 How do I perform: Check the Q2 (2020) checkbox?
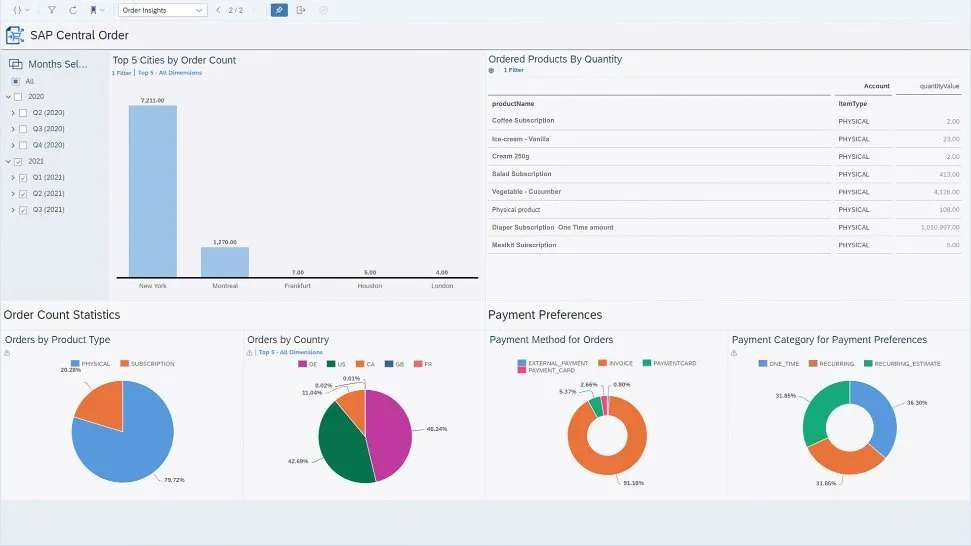click(x=24, y=113)
